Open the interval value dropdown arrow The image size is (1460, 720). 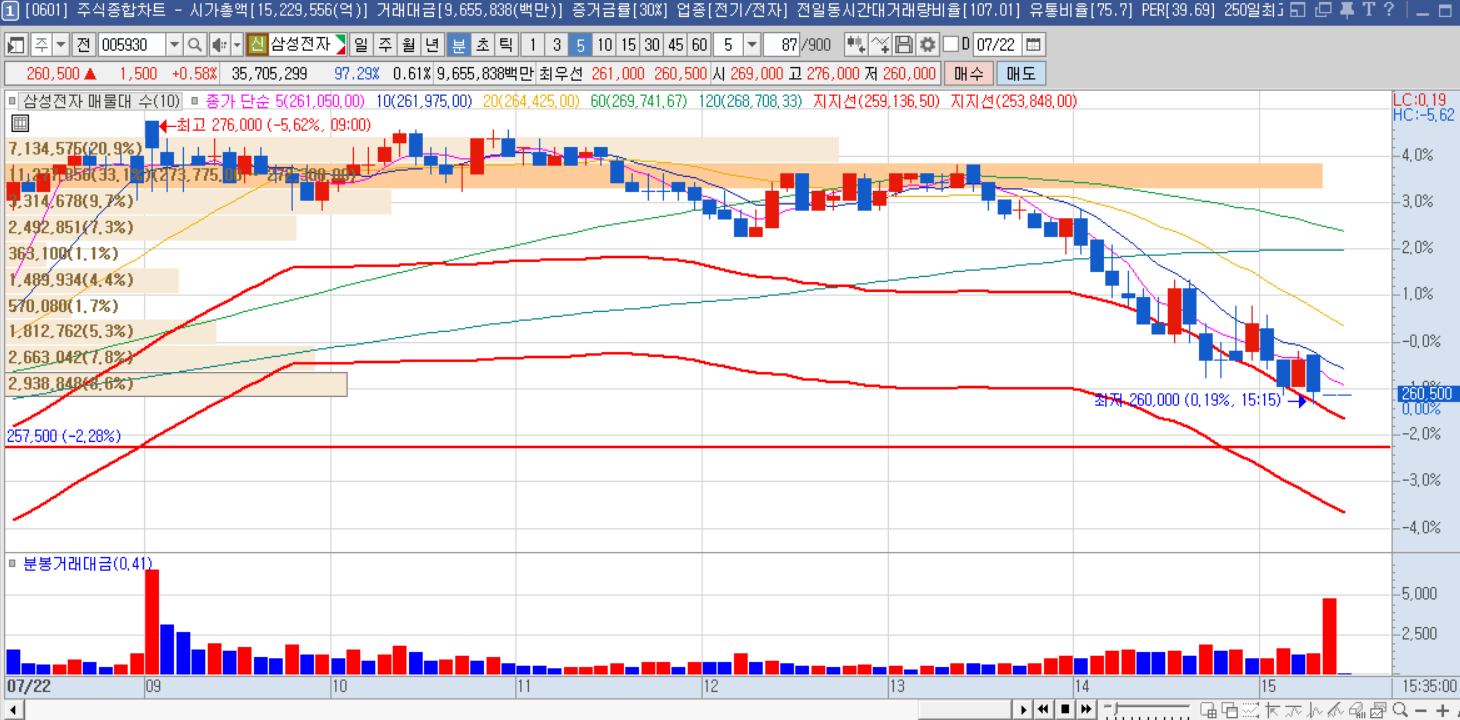coord(751,45)
